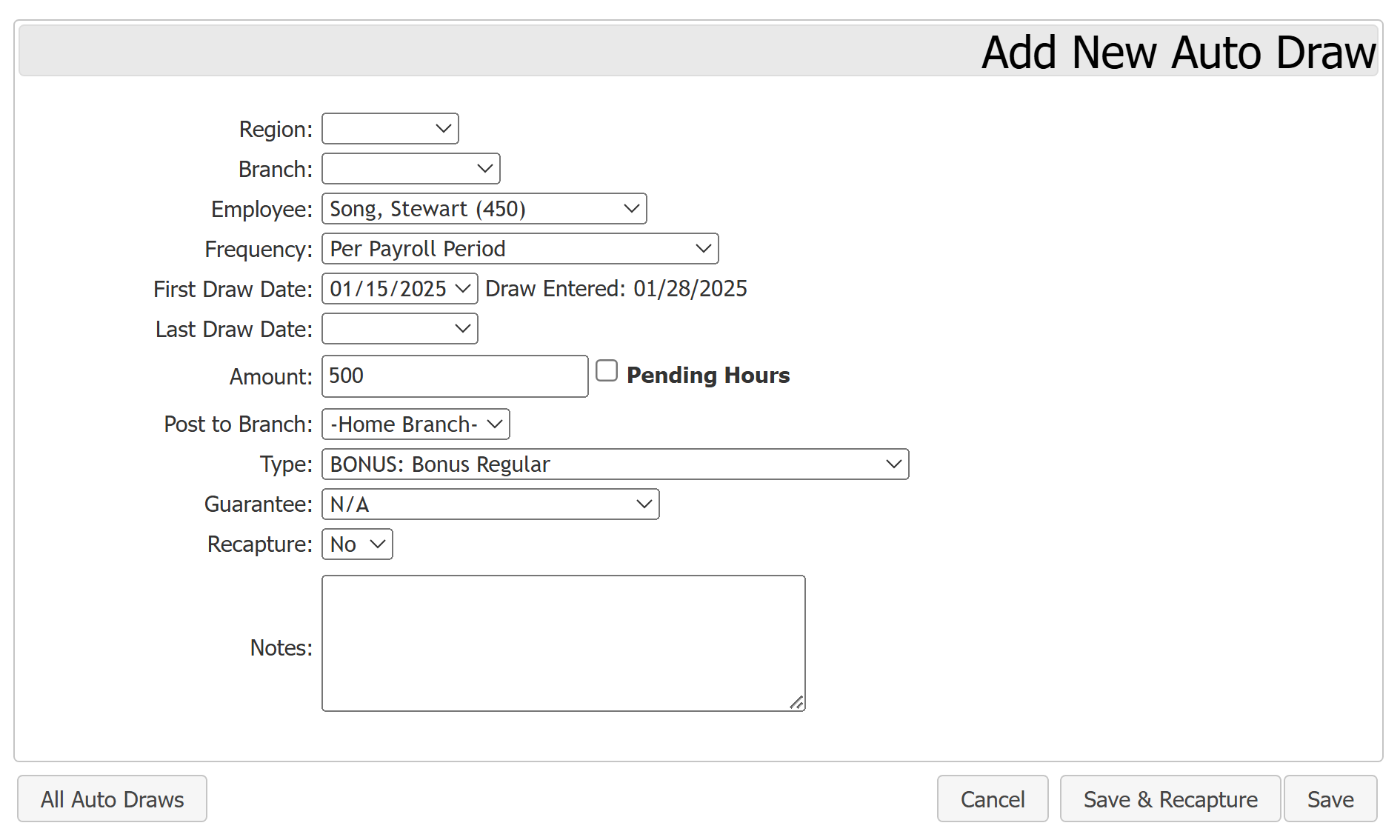Screen dimensions: 1400x840
Task: Enable the Pending Hours checkbox
Action: [x=607, y=370]
